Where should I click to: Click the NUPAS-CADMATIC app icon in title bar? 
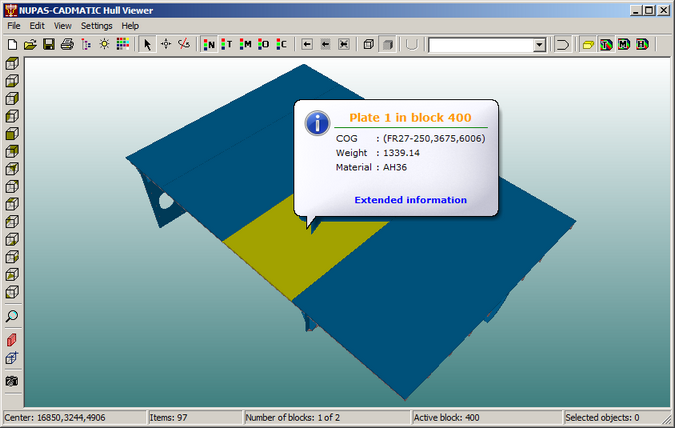click(x=11, y=10)
